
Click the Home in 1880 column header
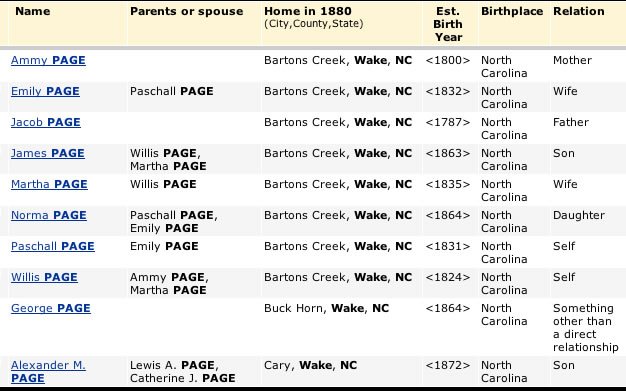click(308, 11)
